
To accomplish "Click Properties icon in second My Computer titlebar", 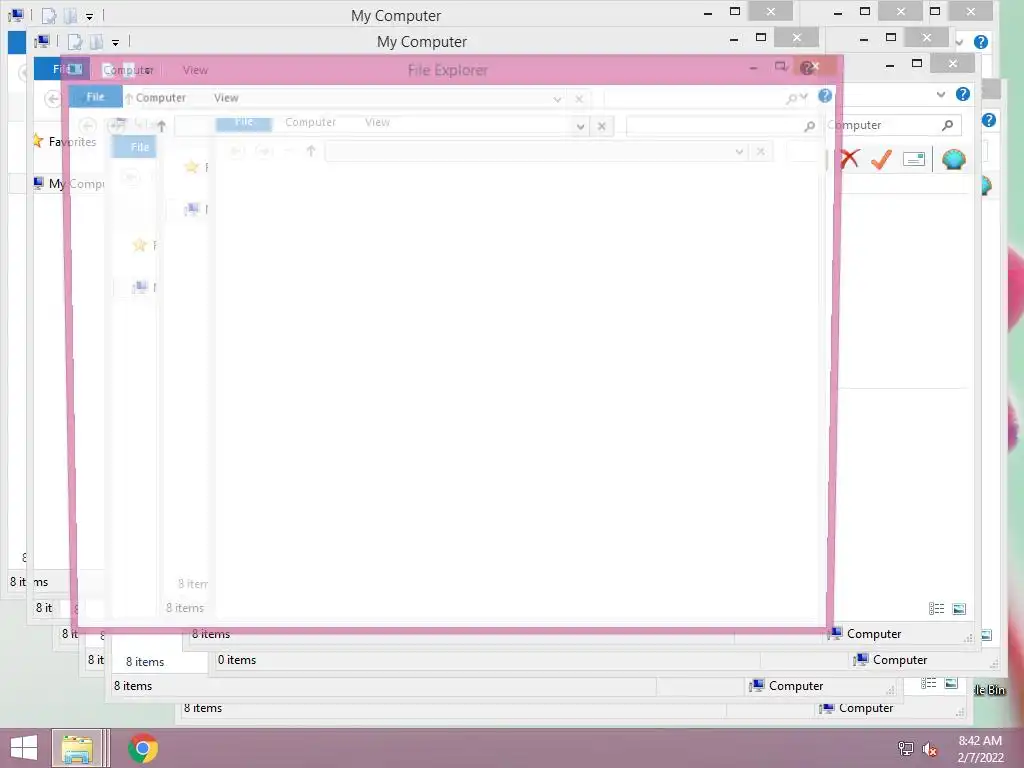I will (75, 42).
